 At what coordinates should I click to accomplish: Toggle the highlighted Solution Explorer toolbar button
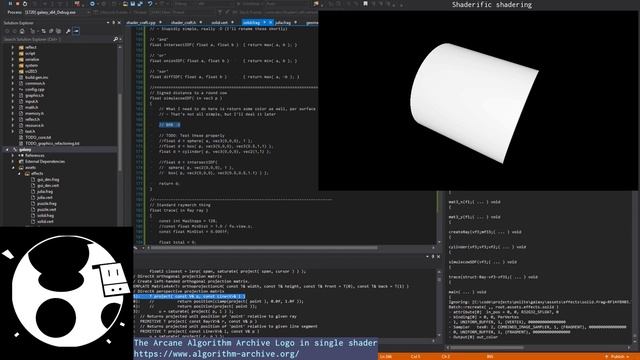(76, 31)
